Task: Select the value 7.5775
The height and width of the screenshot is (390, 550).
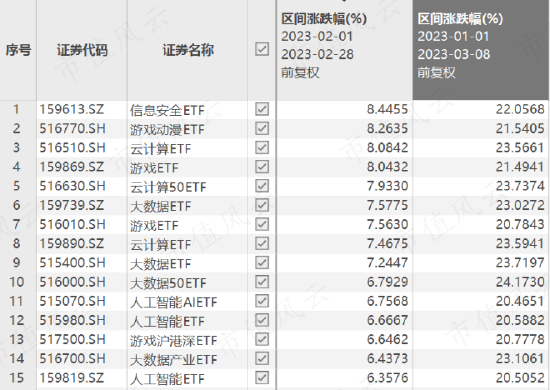Action: click(x=388, y=205)
